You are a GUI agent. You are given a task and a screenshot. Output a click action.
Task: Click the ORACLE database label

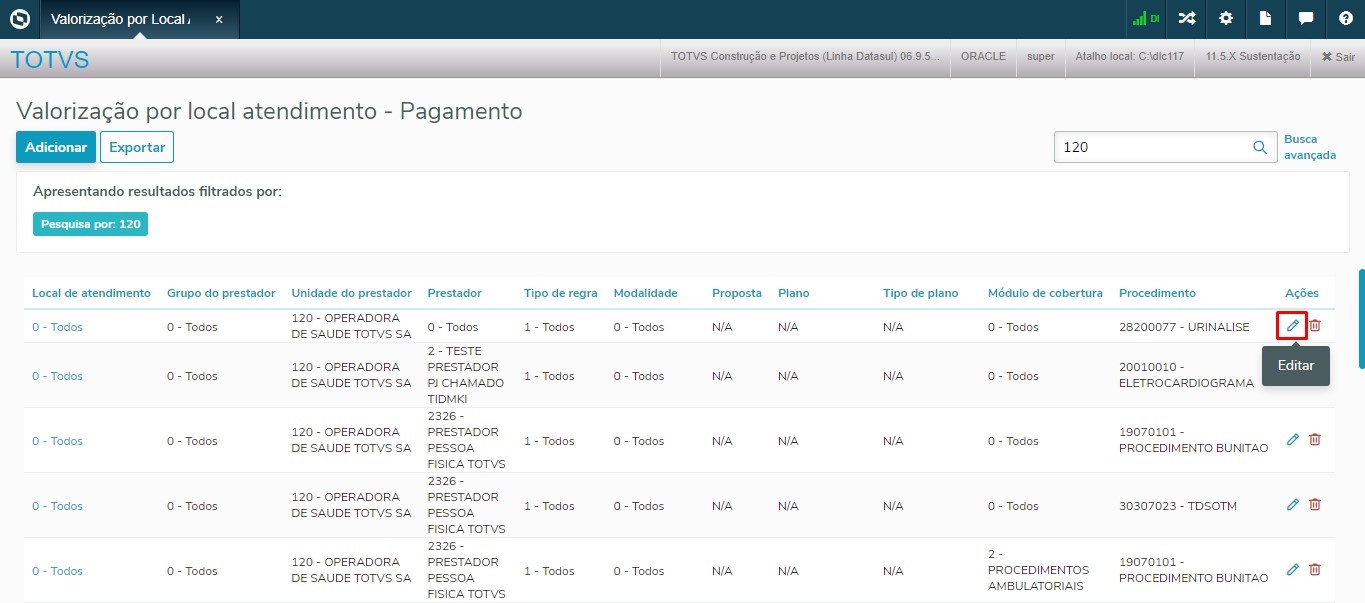983,57
